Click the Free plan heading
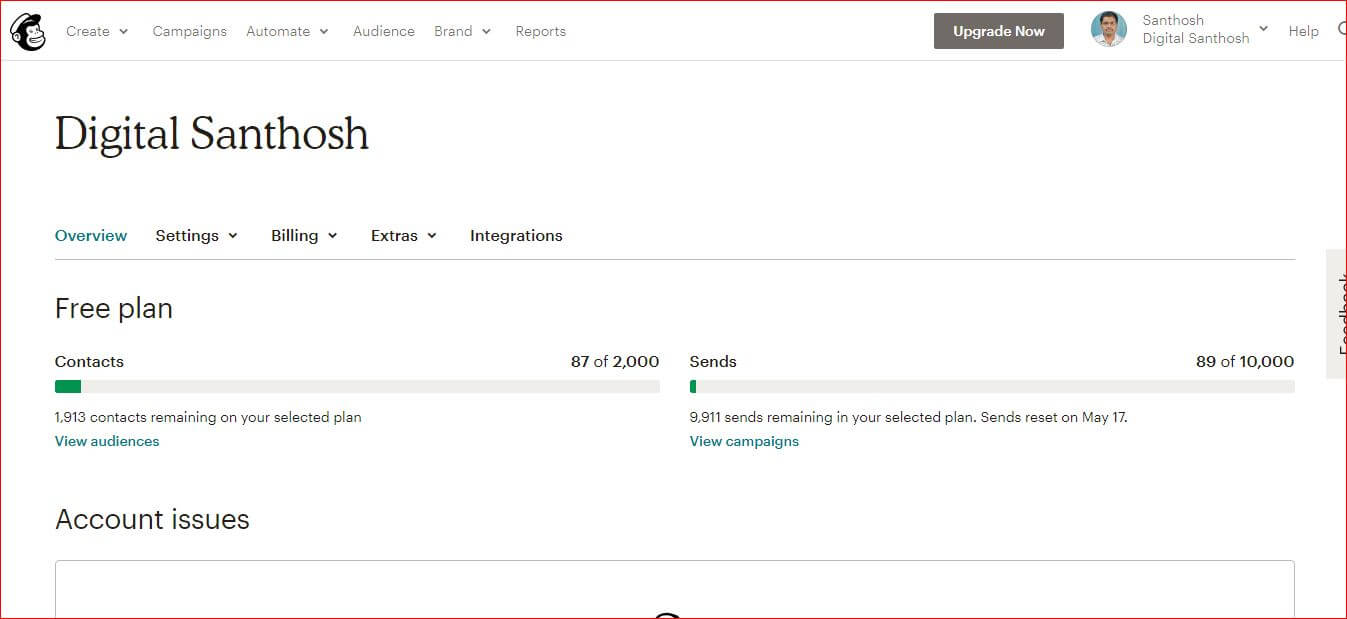This screenshot has height=619, width=1347. tap(114, 309)
